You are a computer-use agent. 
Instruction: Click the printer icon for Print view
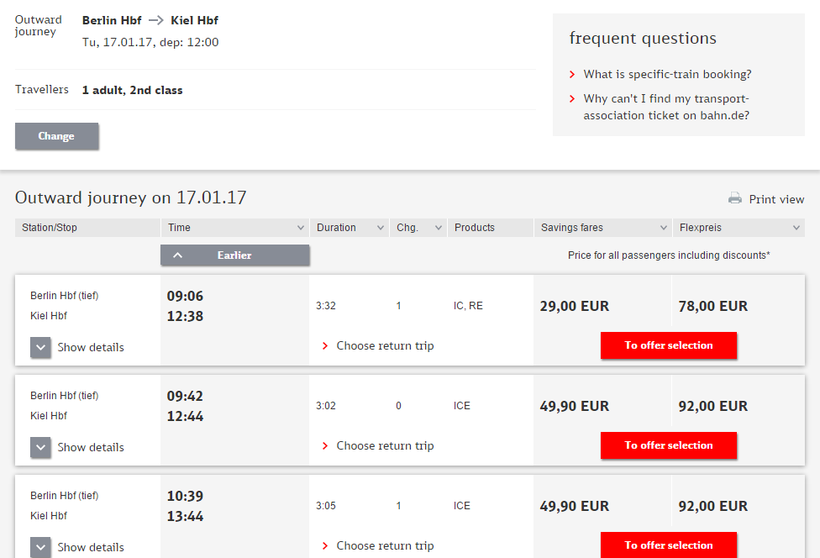735,199
